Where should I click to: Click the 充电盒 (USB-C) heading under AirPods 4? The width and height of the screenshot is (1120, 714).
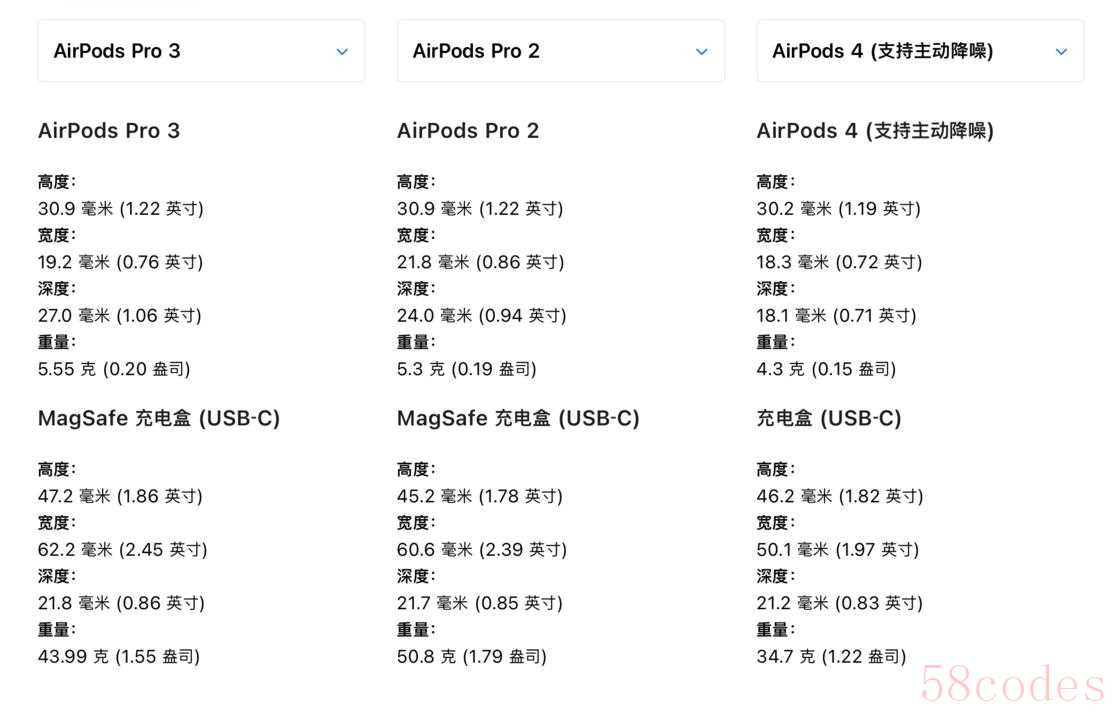coord(829,419)
